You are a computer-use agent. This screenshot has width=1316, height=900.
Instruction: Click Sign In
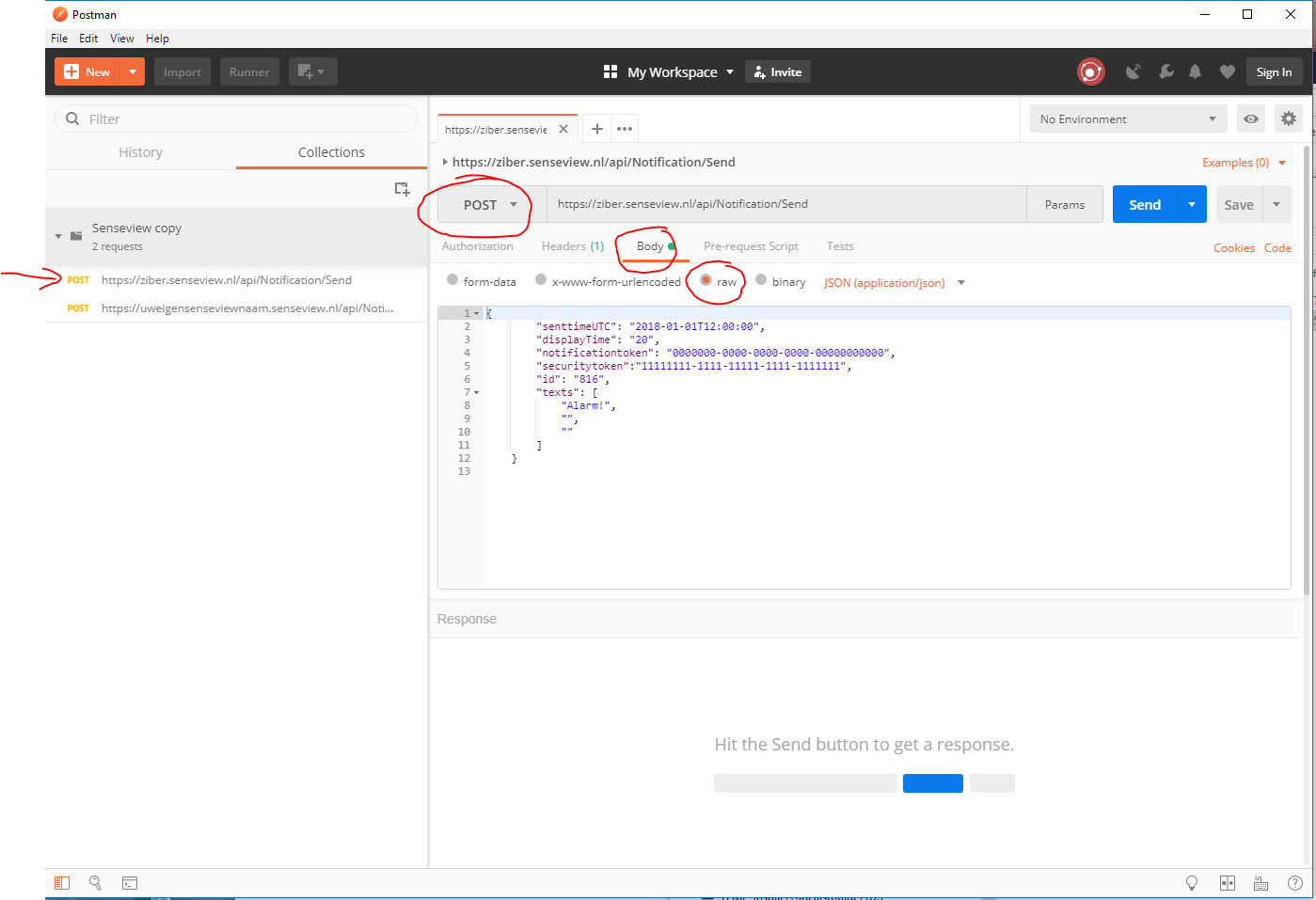(1274, 71)
